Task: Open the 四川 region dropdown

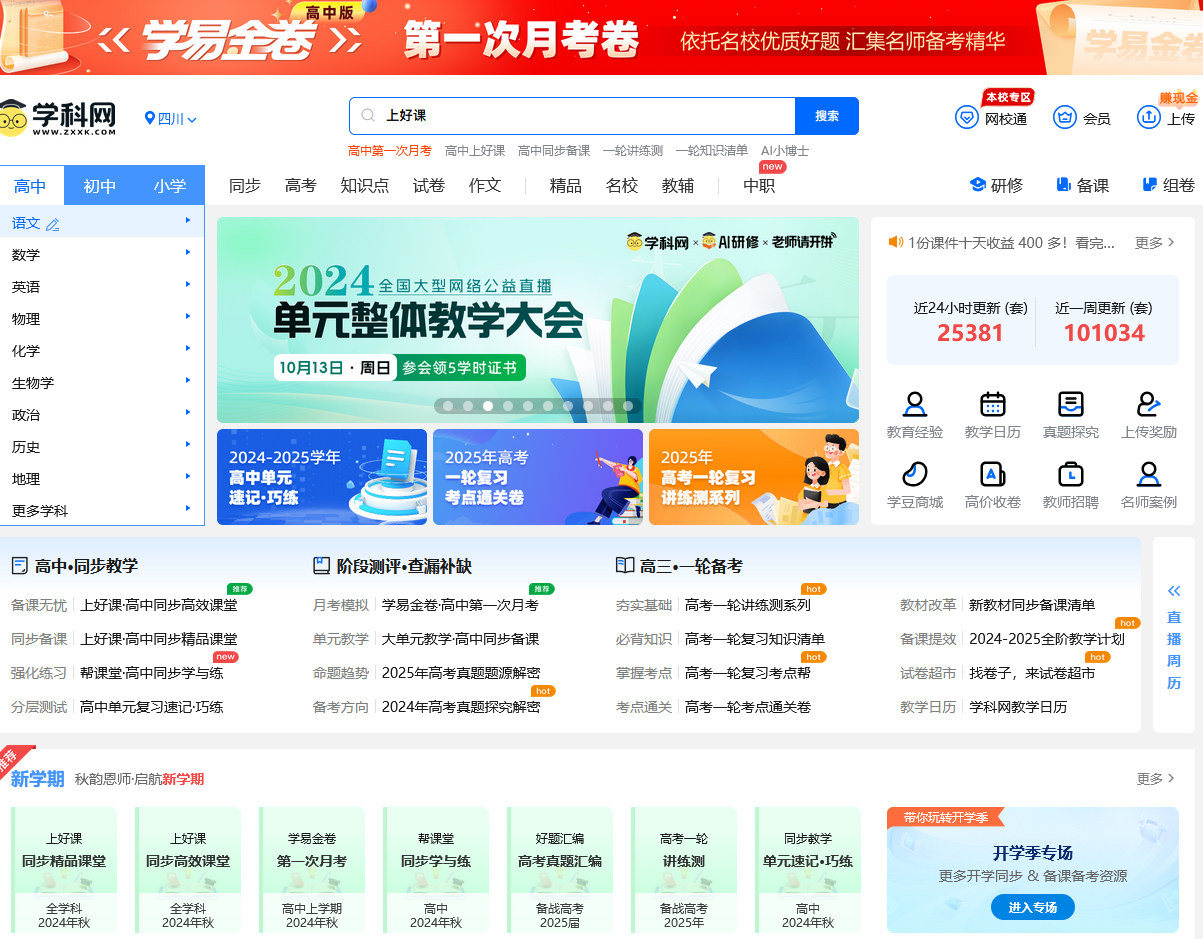Action: [171, 119]
